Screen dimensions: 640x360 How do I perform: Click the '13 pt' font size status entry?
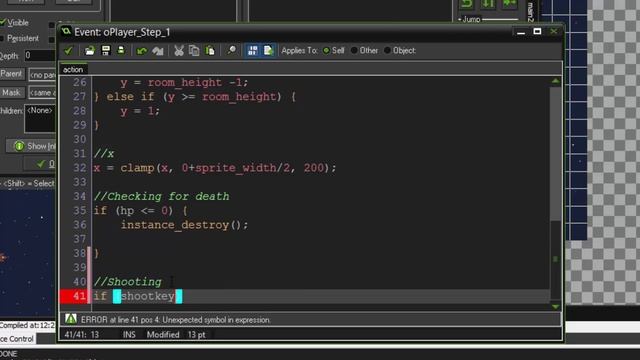(196, 335)
